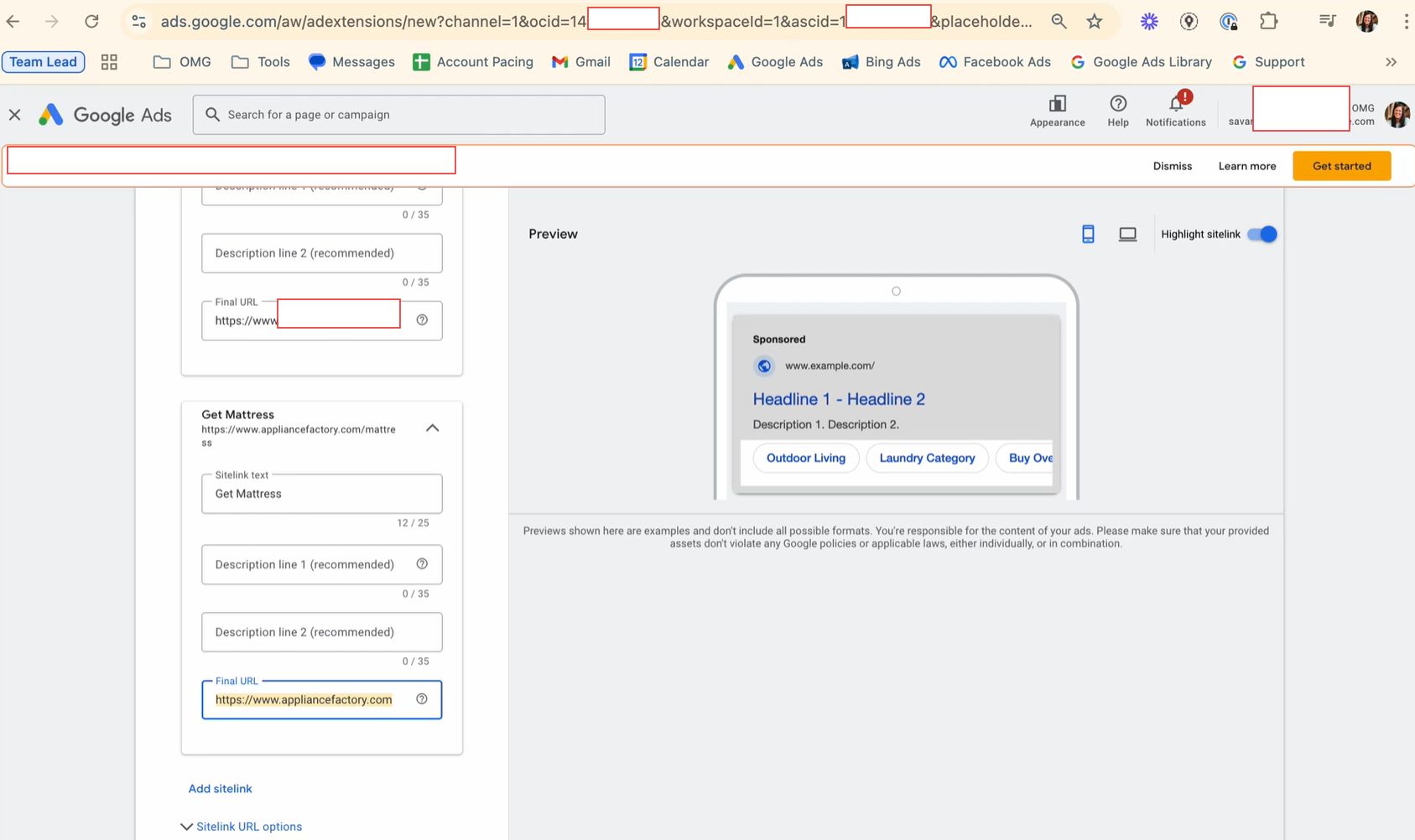Open the Help icon in Google Ads
The height and width of the screenshot is (840, 1415).
[1117, 109]
